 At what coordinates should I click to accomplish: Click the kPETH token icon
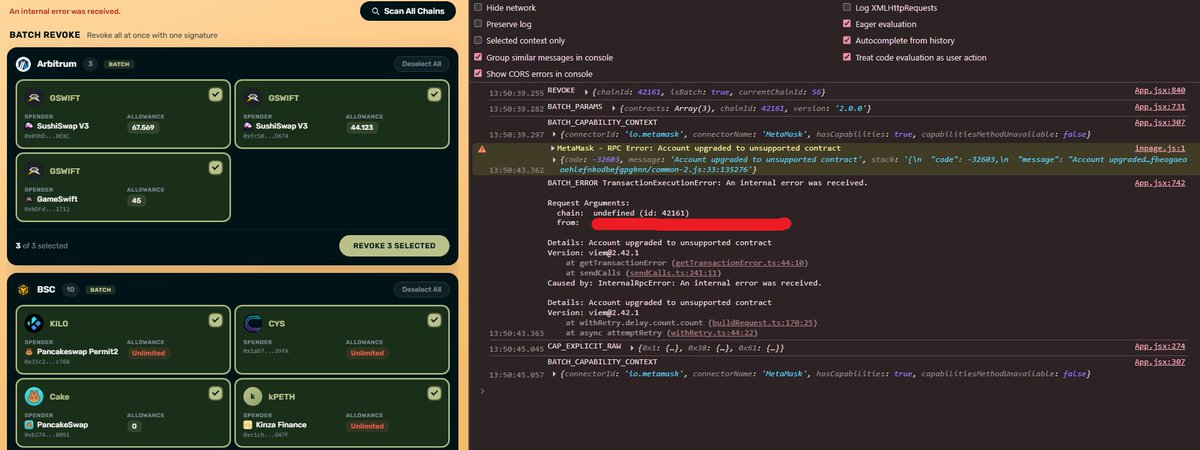pos(251,396)
